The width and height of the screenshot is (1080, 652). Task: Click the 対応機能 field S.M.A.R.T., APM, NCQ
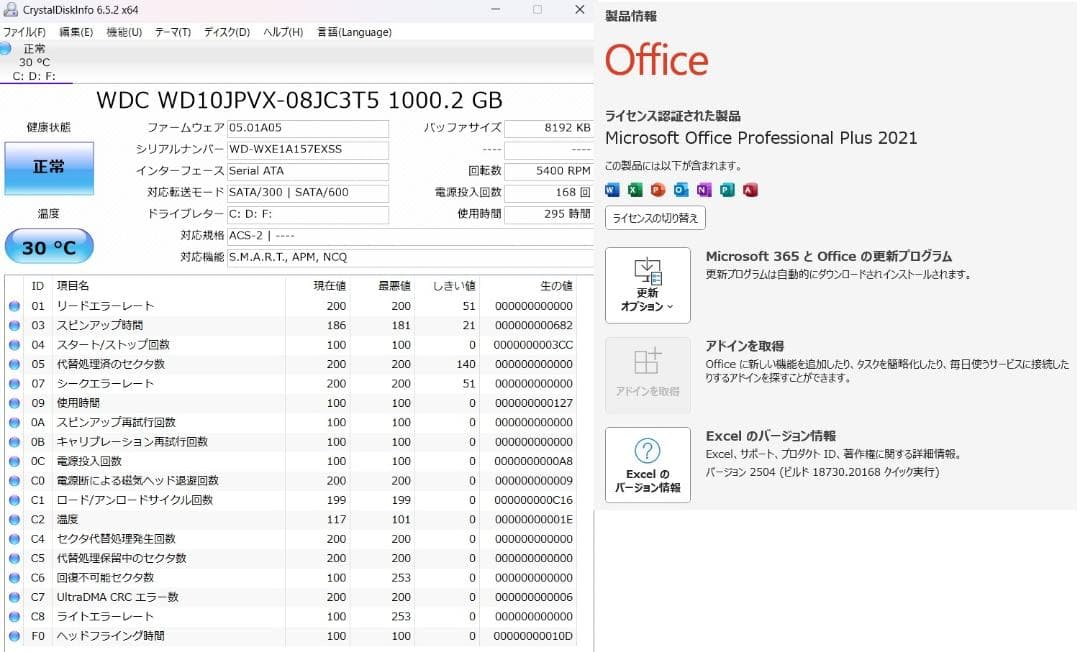click(x=410, y=257)
